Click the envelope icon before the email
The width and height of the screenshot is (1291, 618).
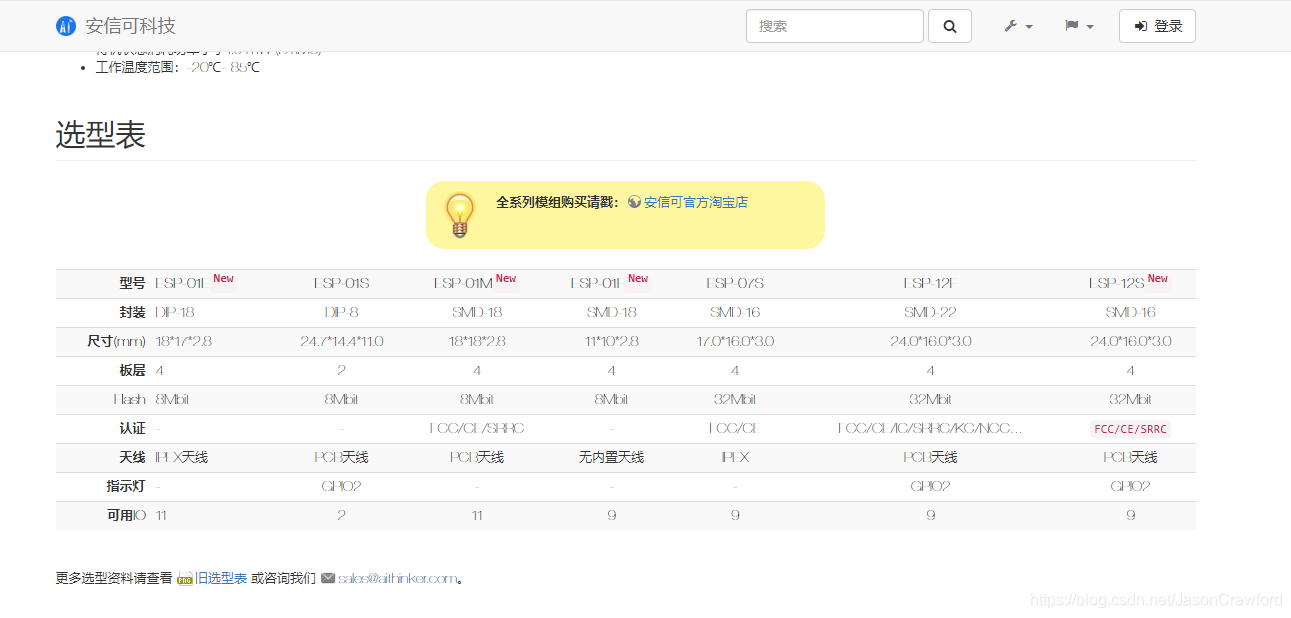pyautogui.click(x=328, y=578)
